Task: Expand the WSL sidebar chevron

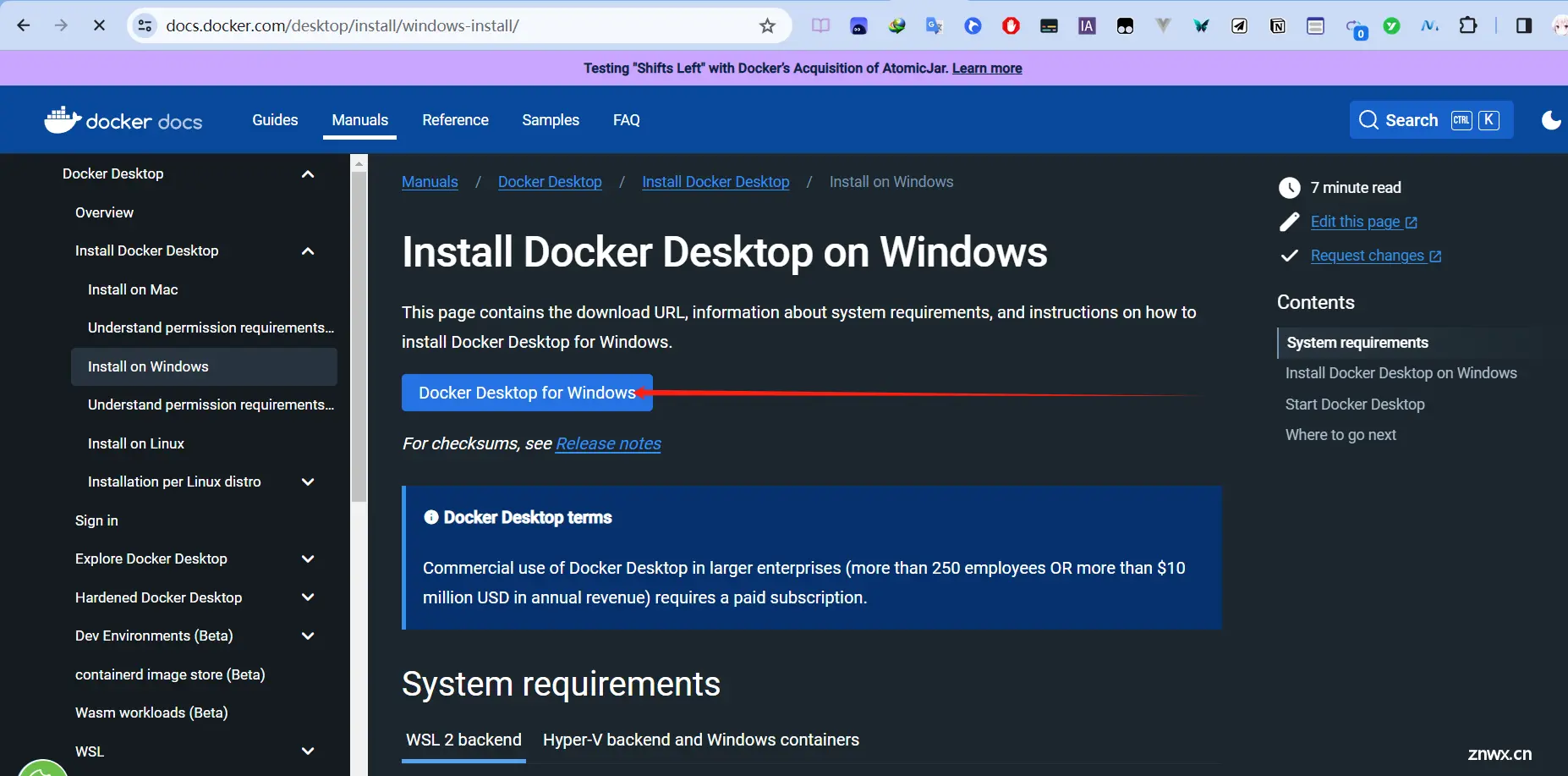Action: click(x=308, y=751)
